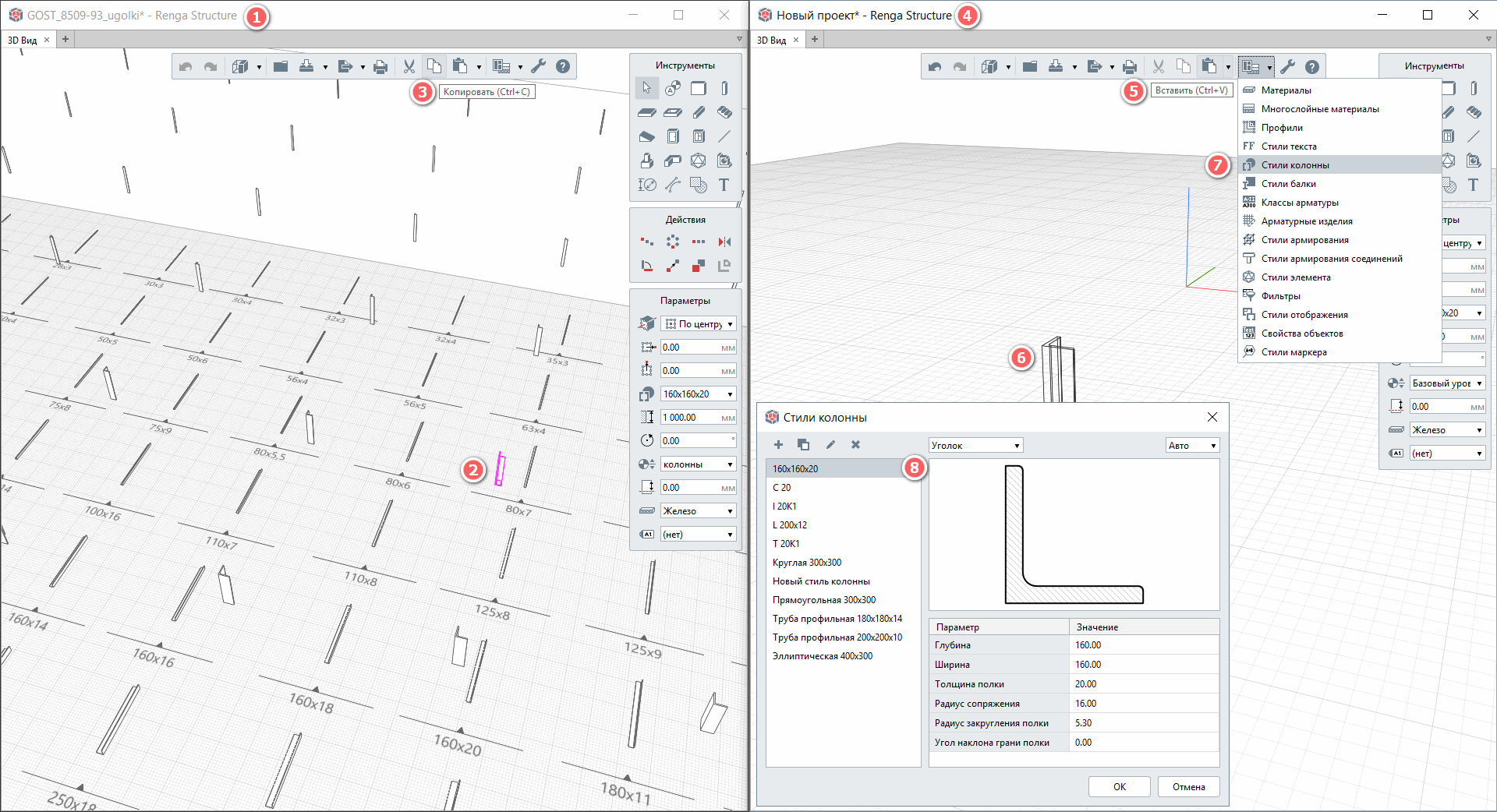Screen dimensions: 1497x812
Task: Open Авто dropdown in column styles dialog
Action: (1193, 446)
